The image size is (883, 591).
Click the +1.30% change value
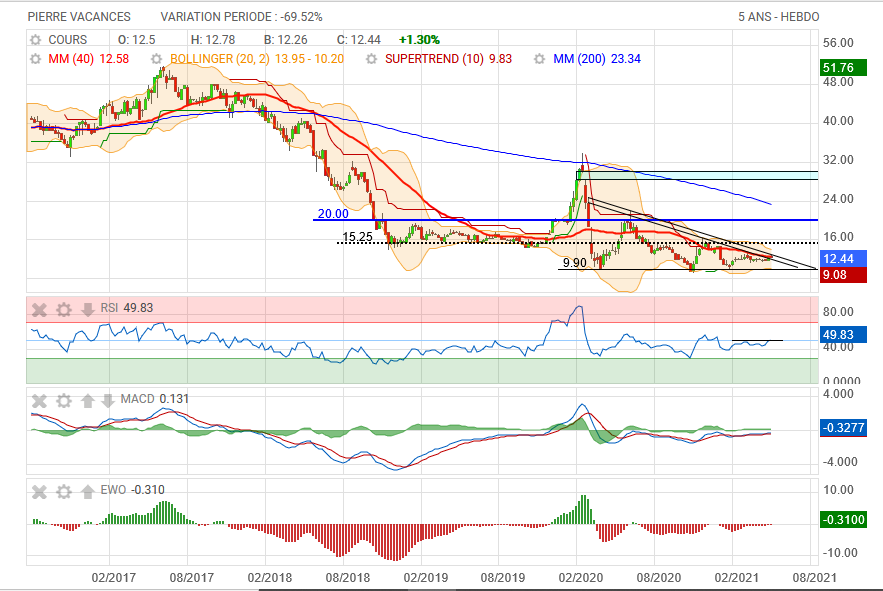pos(419,40)
